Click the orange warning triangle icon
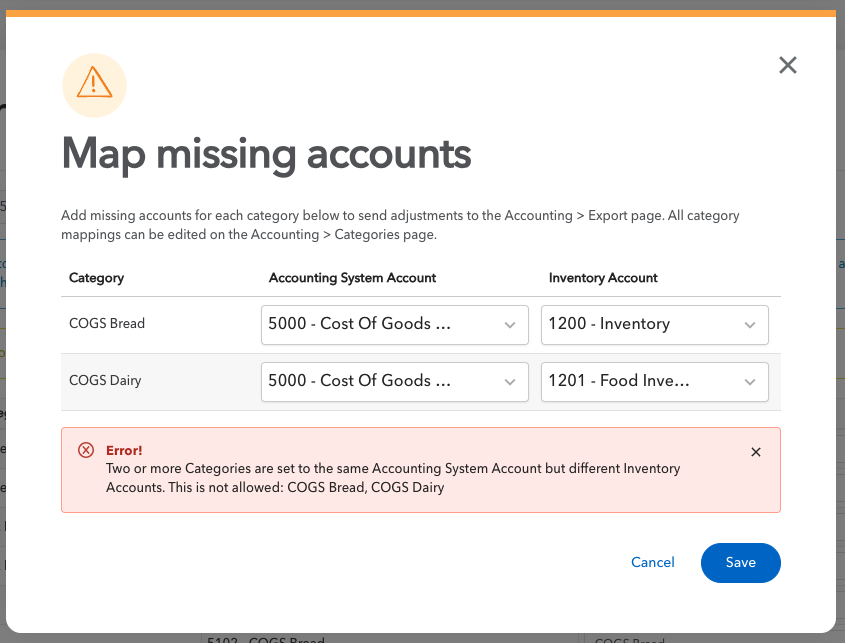The height and width of the screenshot is (643, 845). click(94, 82)
